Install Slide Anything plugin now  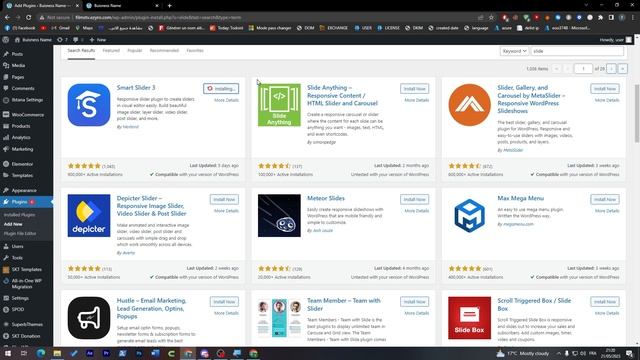(414, 89)
